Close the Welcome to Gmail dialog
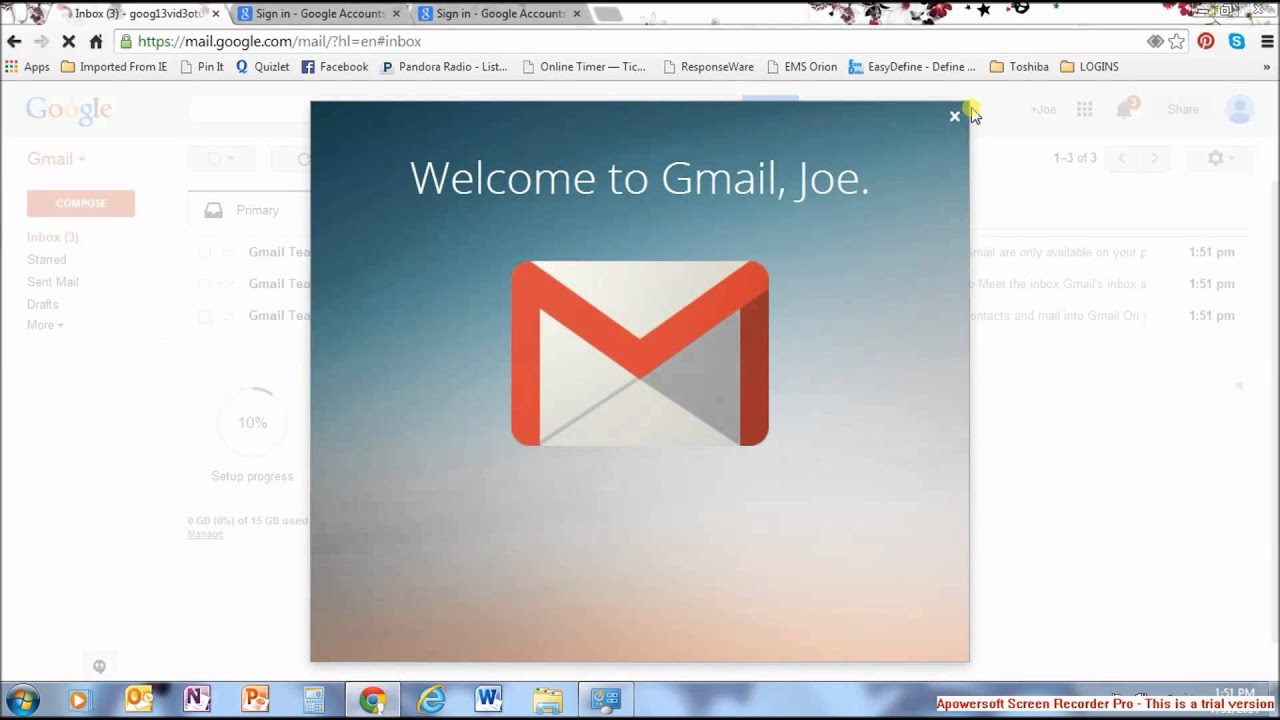The image size is (1280, 720). [x=954, y=116]
